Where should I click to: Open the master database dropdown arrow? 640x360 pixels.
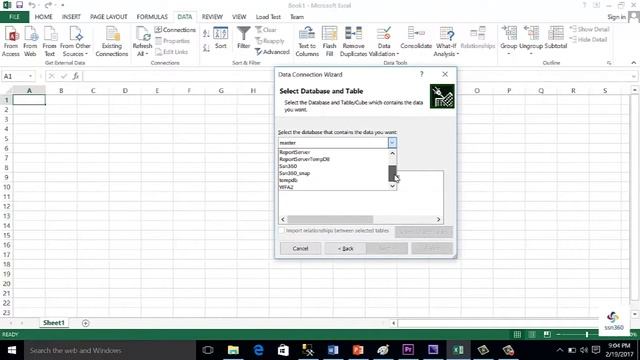coord(392,142)
